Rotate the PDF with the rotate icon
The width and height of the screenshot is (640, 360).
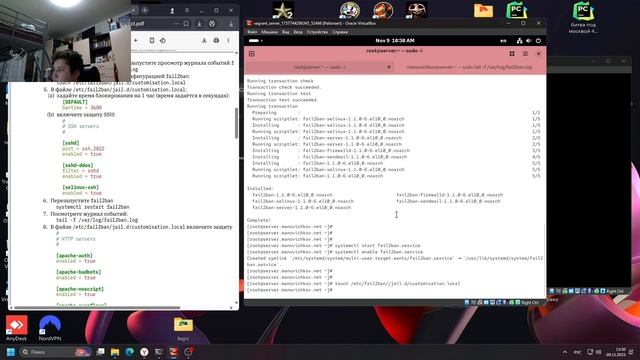coord(162,40)
